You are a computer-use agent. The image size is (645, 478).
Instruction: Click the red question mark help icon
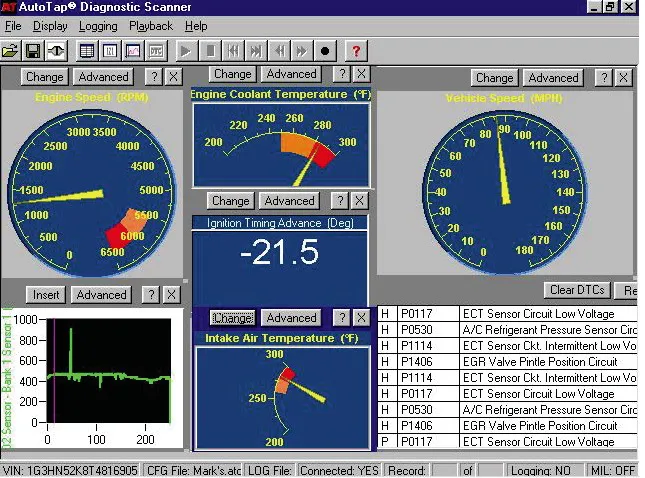coord(356,50)
